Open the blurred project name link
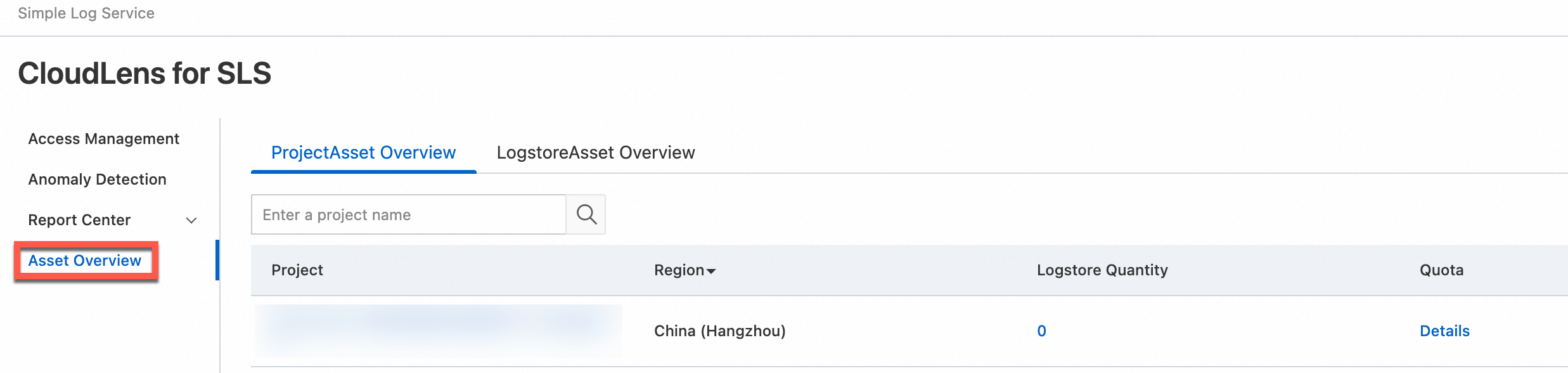1568x373 pixels. (438, 330)
